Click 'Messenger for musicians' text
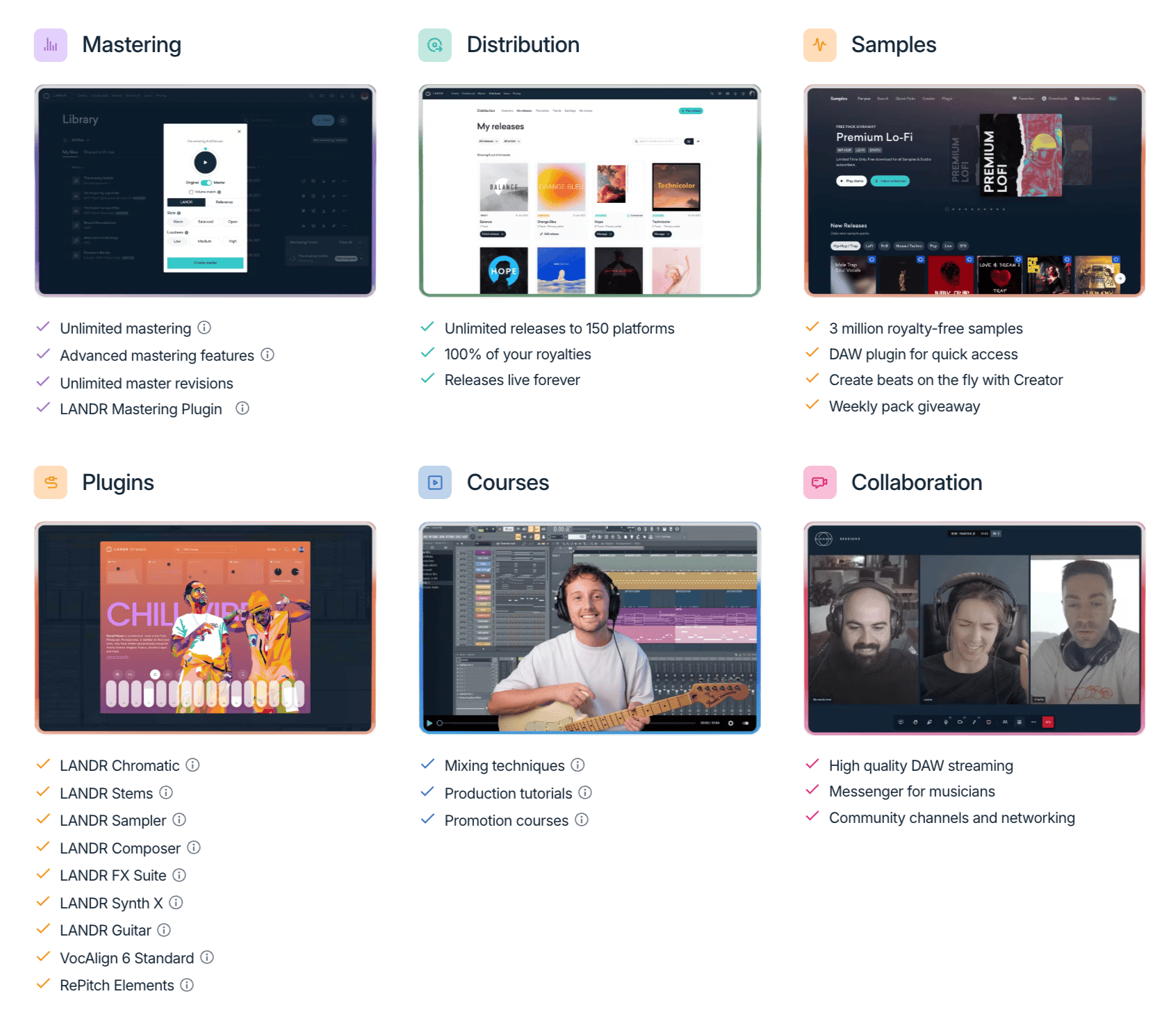Image resolution: width=1176 pixels, height=1012 pixels. [x=912, y=792]
